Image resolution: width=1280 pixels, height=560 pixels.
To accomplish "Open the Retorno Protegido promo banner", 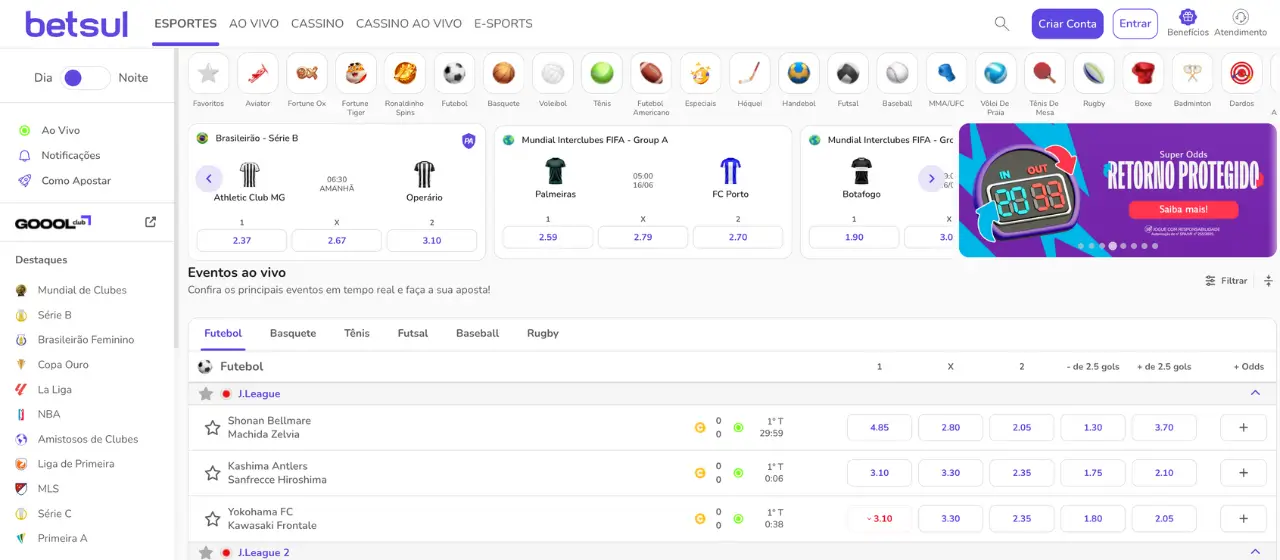I will 1119,190.
